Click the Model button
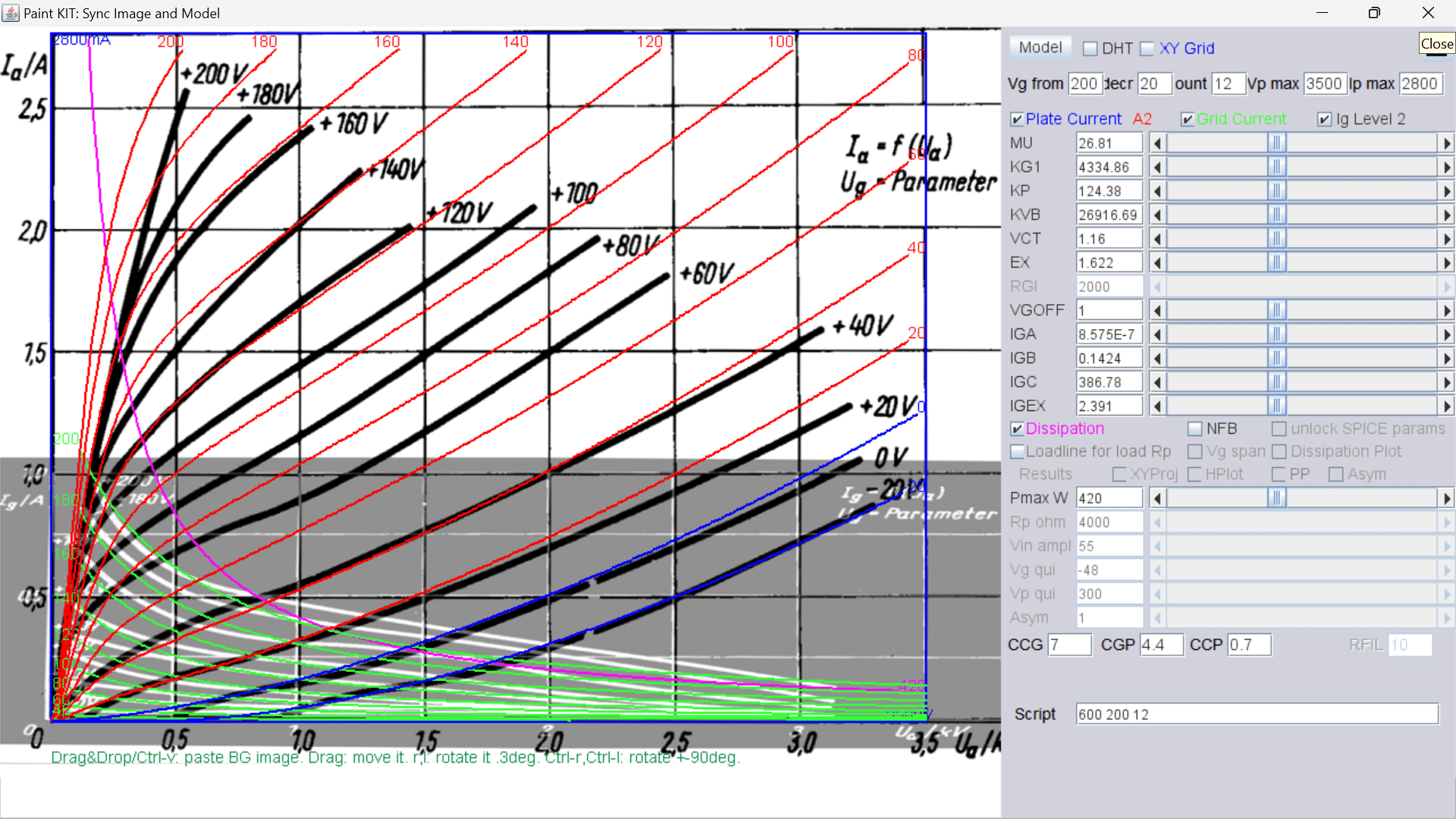 1040,48
